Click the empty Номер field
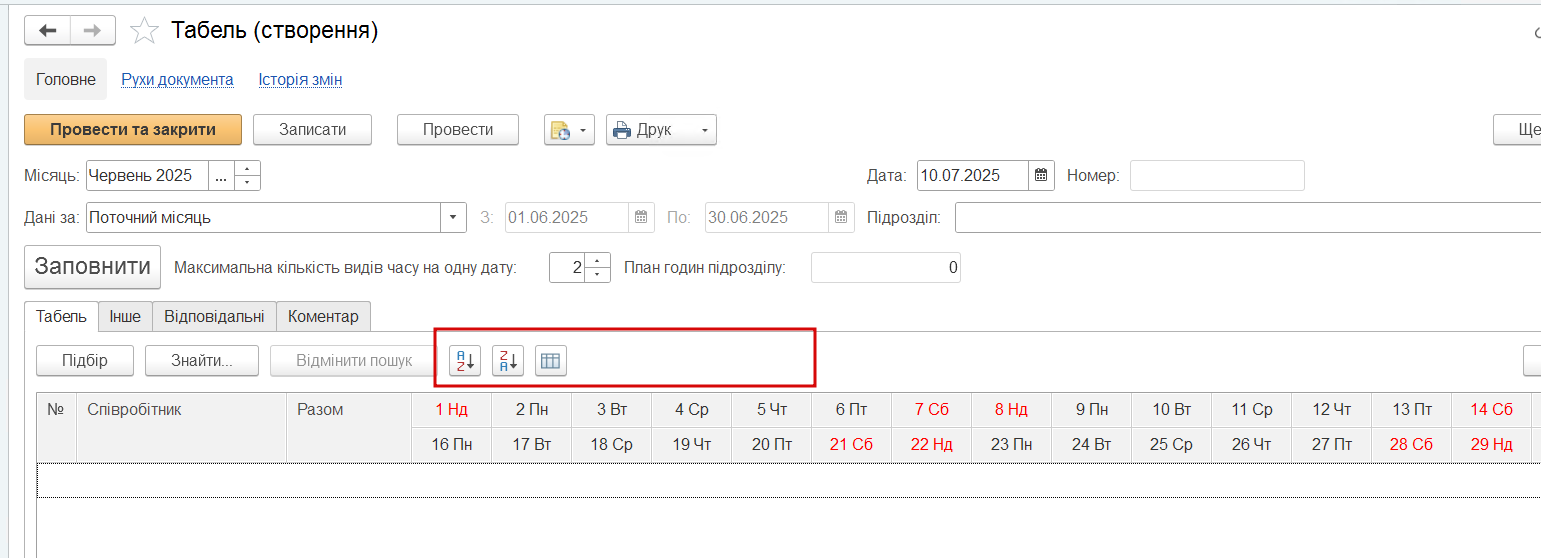 pyautogui.click(x=1217, y=175)
